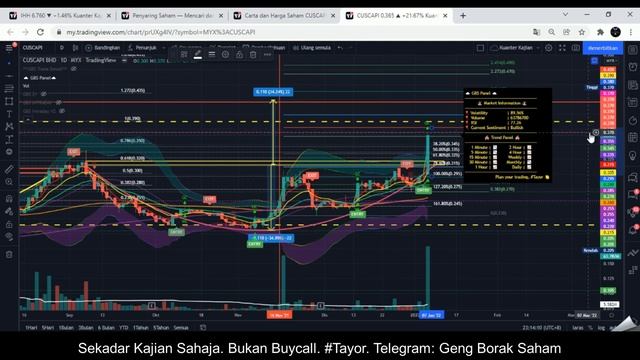Select the Text annotation tool
Viewport: 640px width, 360px height.
click(x=9, y=114)
